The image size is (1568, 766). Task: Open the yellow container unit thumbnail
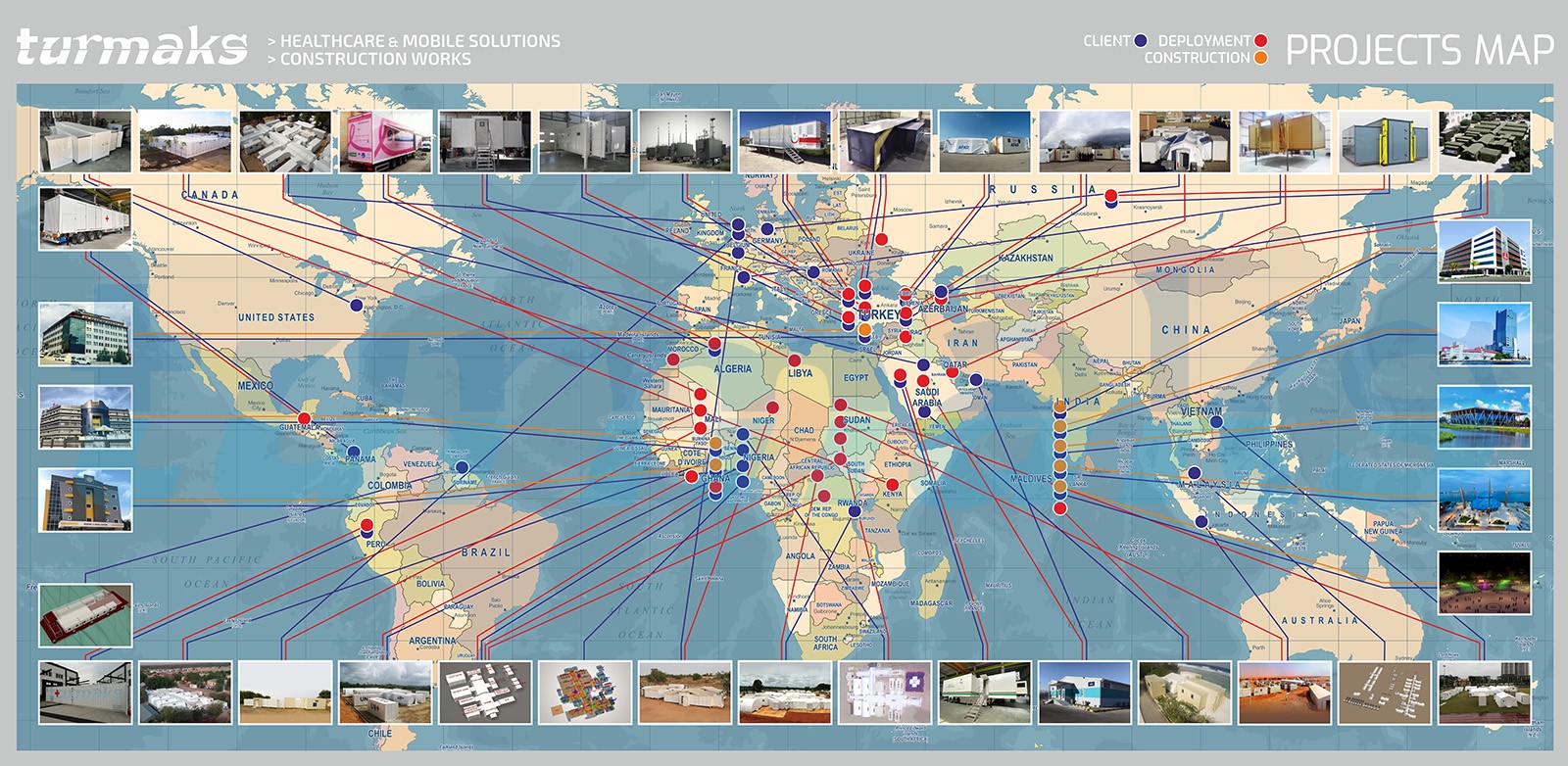[x=1284, y=141]
